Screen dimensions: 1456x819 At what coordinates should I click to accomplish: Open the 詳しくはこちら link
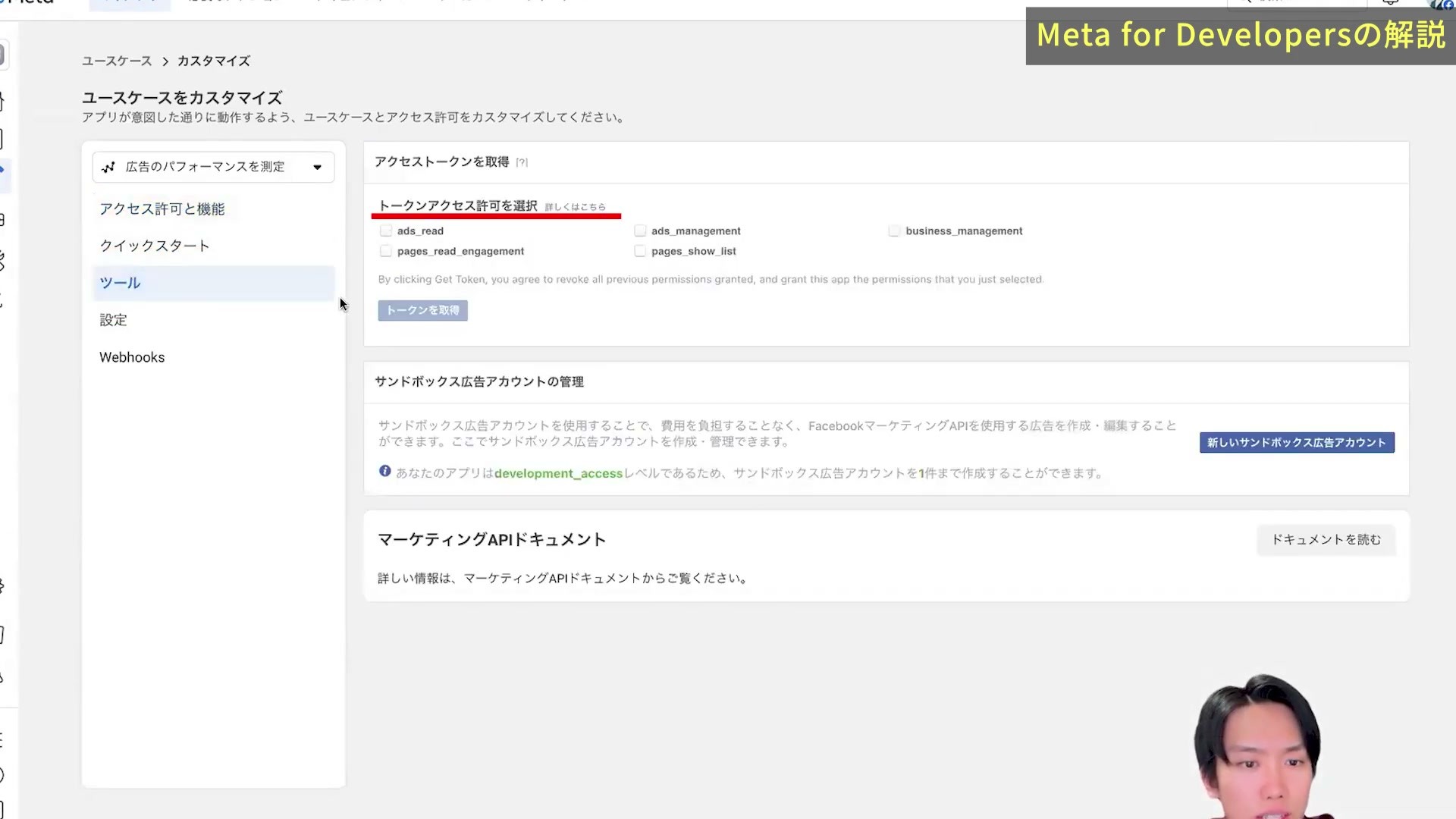coord(576,207)
